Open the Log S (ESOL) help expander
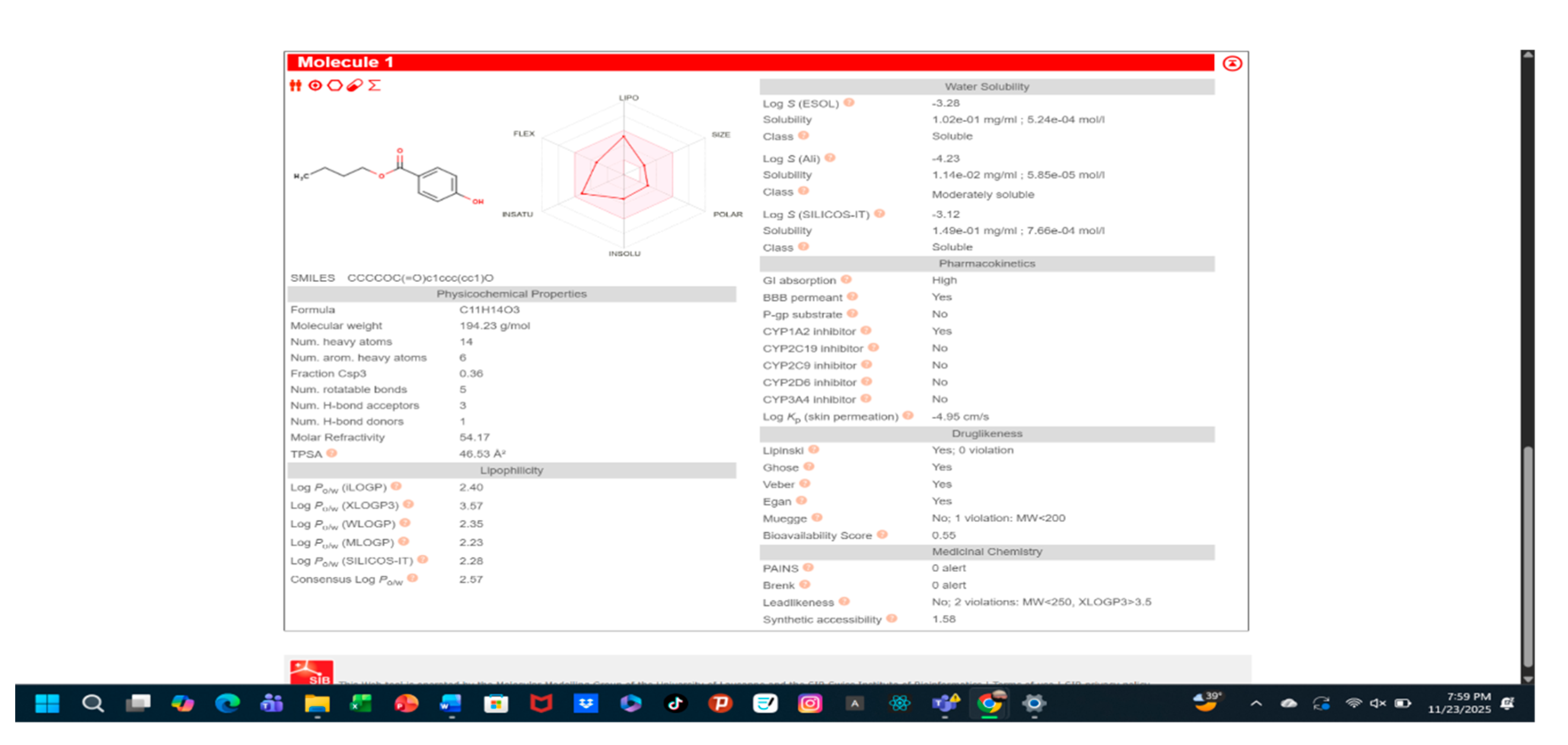1568x745 pixels. click(848, 103)
